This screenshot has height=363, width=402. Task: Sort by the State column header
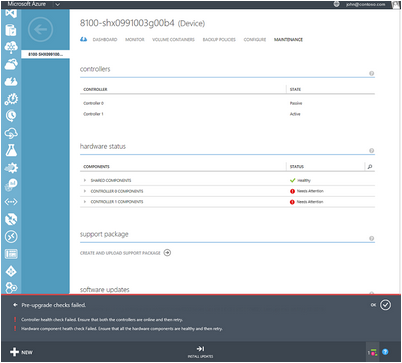pyautogui.click(x=295, y=89)
